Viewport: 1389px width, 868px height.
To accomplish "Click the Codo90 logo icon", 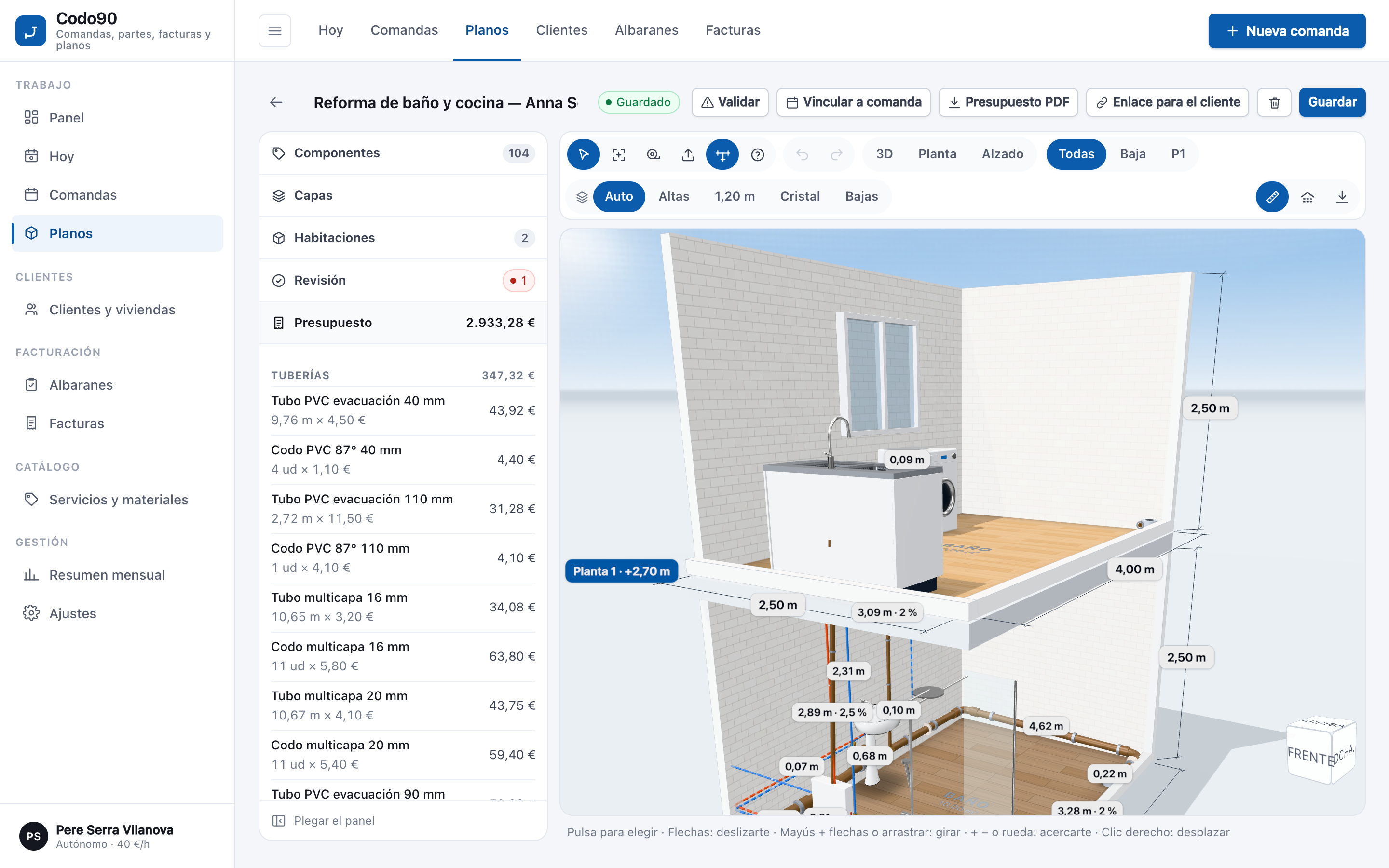I will click(31, 31).
